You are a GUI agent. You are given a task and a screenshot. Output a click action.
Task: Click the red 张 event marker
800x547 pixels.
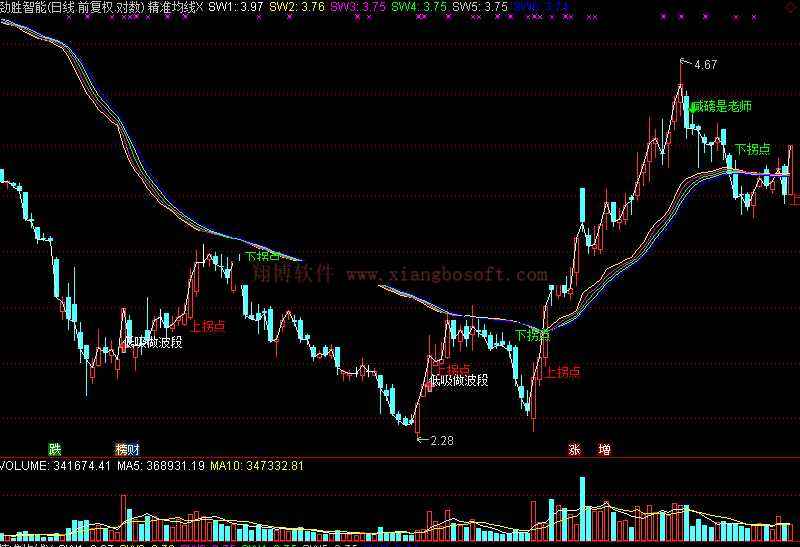pyautogui.click(x=574, y=450)
